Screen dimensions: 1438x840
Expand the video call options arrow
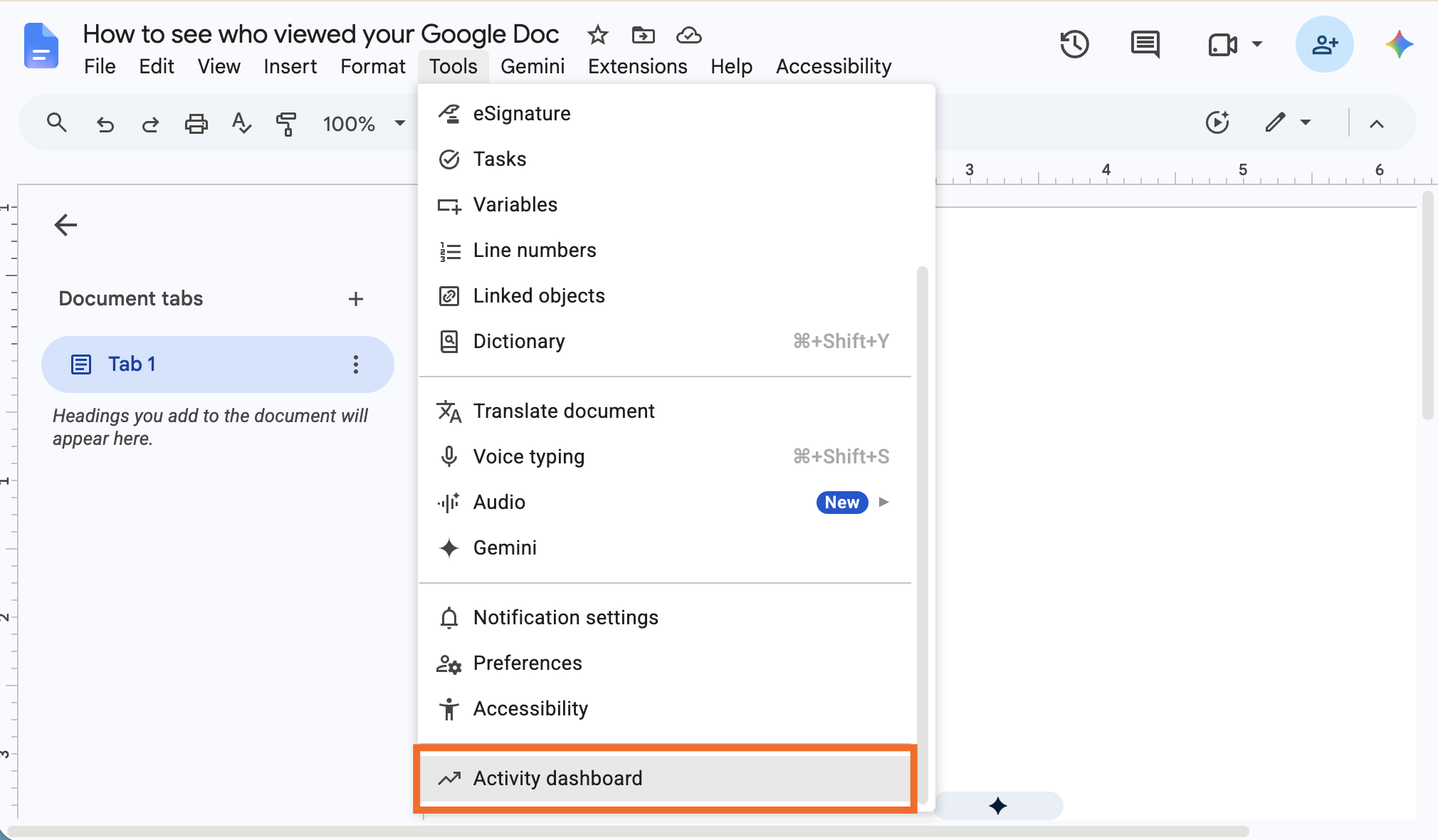tap(1257, 44)
